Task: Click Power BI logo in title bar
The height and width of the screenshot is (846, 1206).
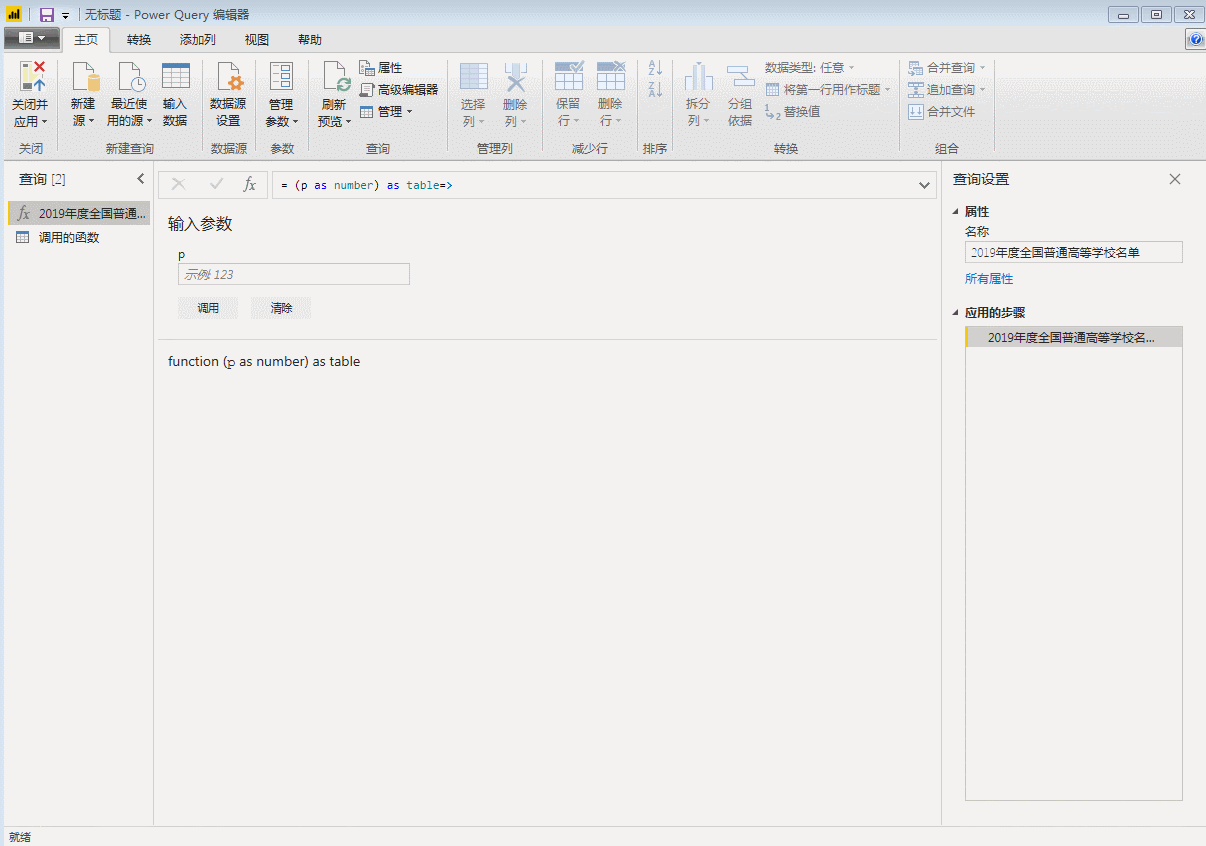Action: [x=14, y=15]
